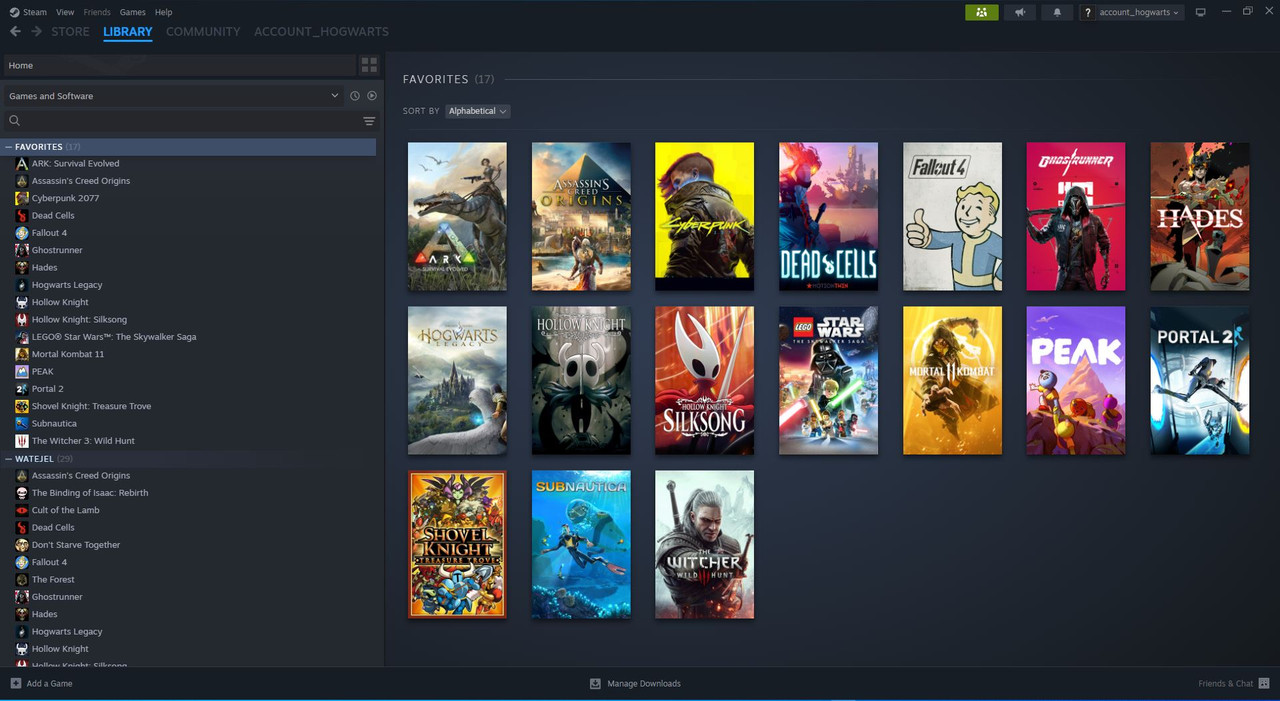The image size is (1280, 701).
Task: Open the announcements megaphone icon
Action: 1020,12
